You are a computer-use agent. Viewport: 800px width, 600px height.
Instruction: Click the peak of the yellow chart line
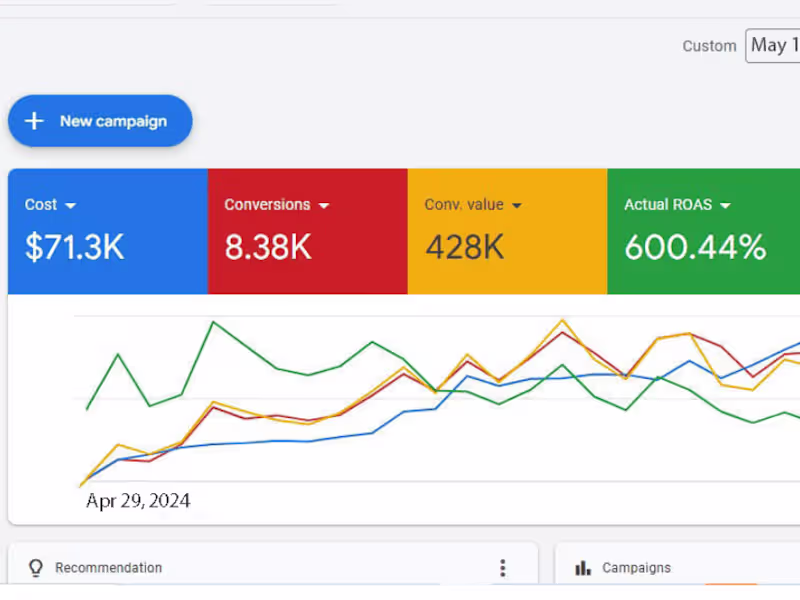click(x=562, y=320)
